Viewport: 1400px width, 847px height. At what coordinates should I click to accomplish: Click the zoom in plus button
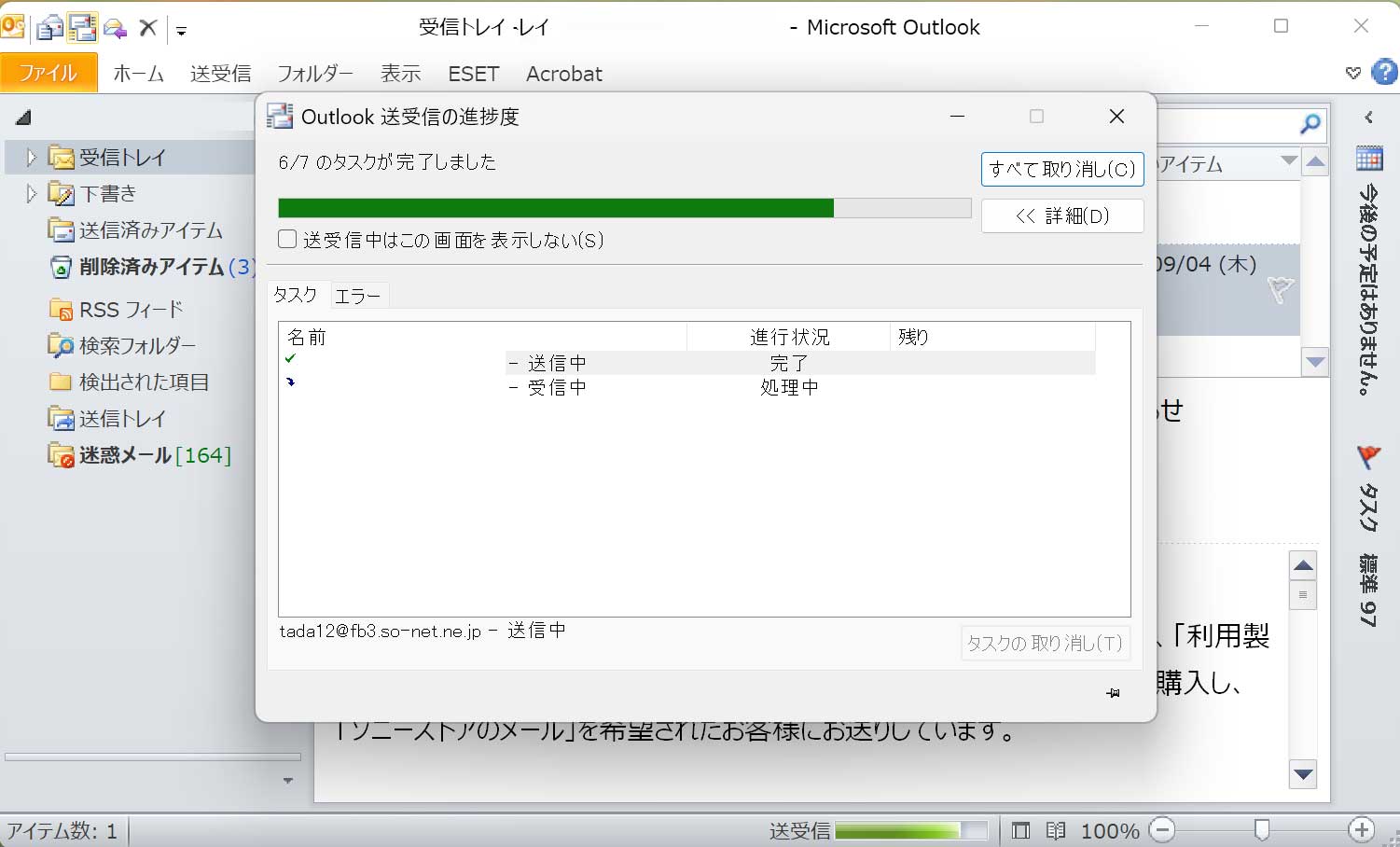point(1362,829)
